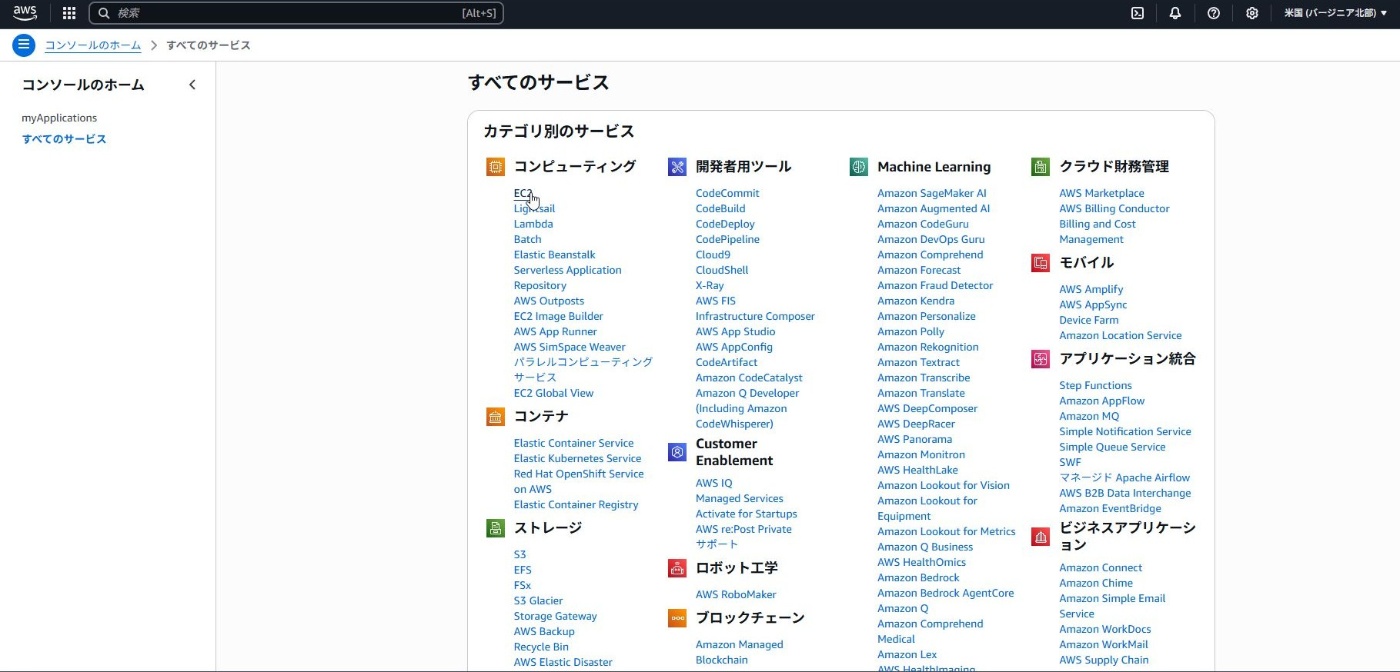This screenshot has width=1400, height=672.
Task: Click the AWS logo home icon
Action: click(x=25, y=13)
